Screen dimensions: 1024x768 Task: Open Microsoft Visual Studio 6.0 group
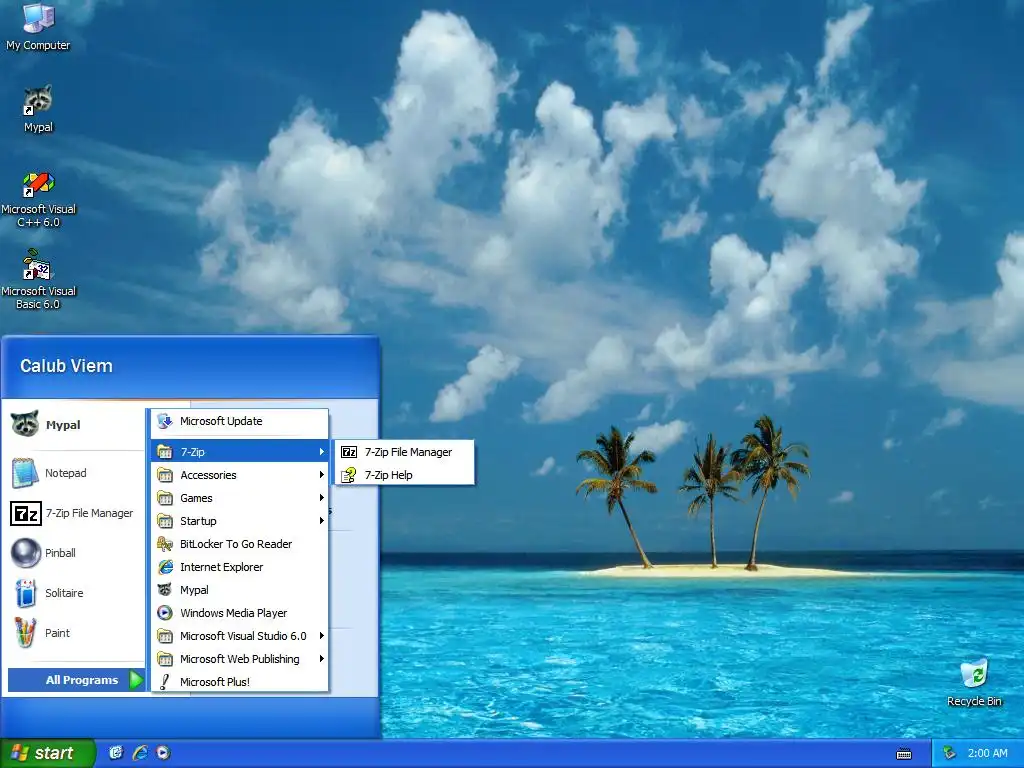pos(240,635)
